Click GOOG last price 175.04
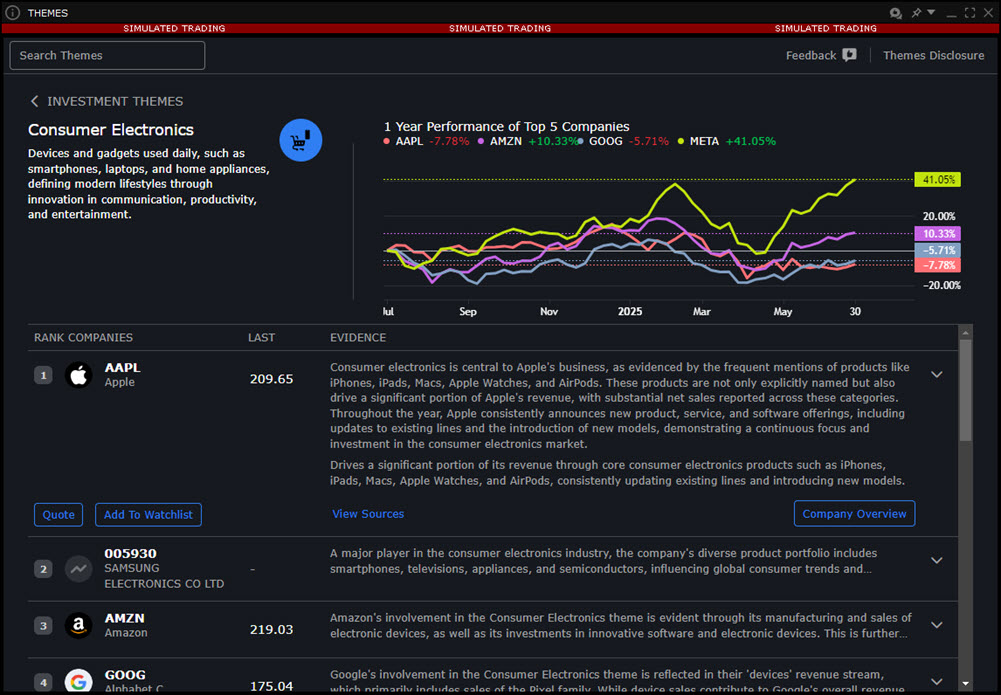Image resolution: width=1001 pixels, height=695 pixels. pyautogui.click(x=271, y=686)
